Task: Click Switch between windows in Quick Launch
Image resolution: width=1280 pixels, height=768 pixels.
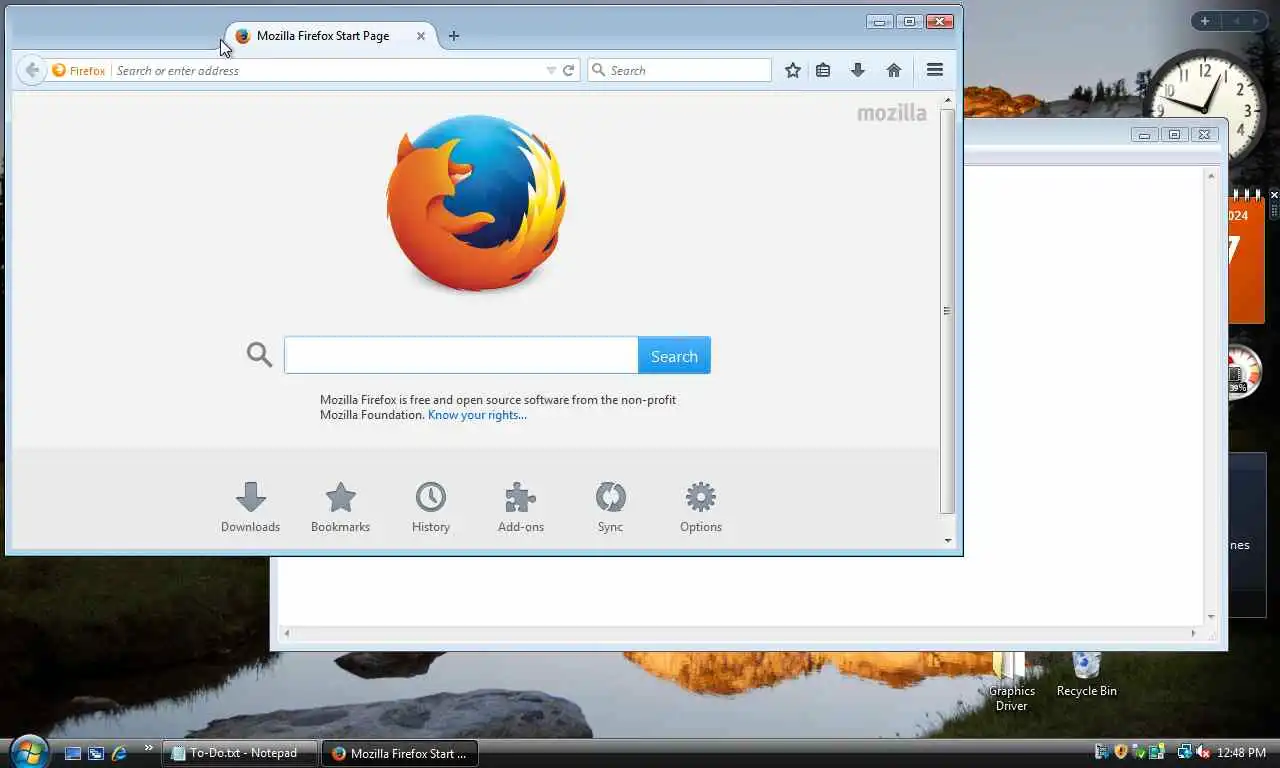Action: tap(96, 753)
